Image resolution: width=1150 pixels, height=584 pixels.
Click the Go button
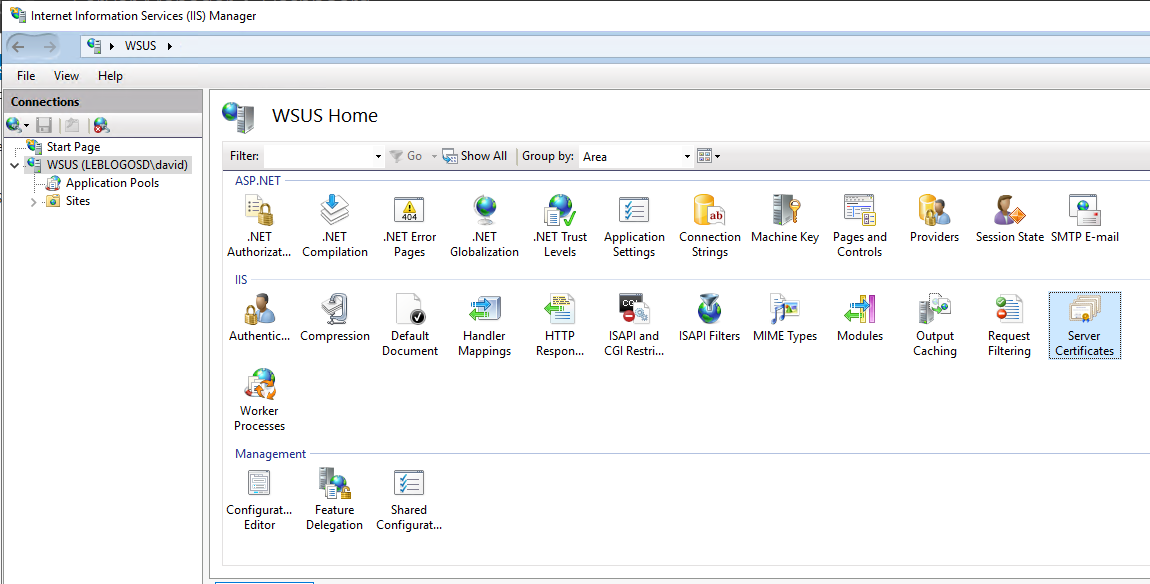click(x=409, y=156)
